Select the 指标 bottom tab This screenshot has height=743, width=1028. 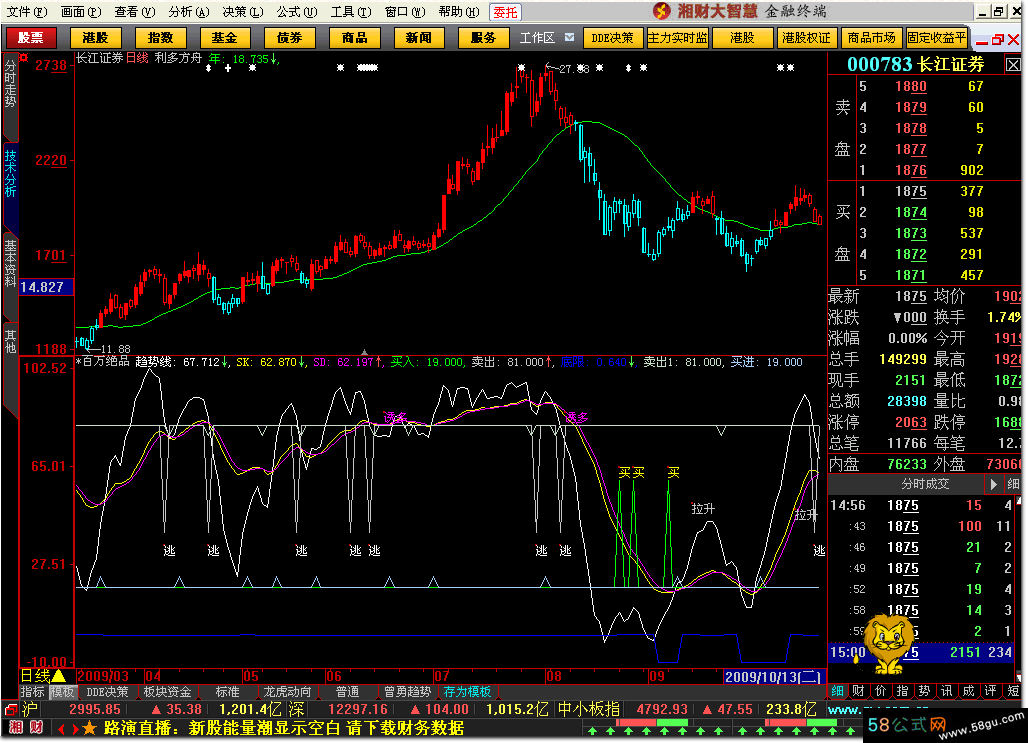pos(33,692)
